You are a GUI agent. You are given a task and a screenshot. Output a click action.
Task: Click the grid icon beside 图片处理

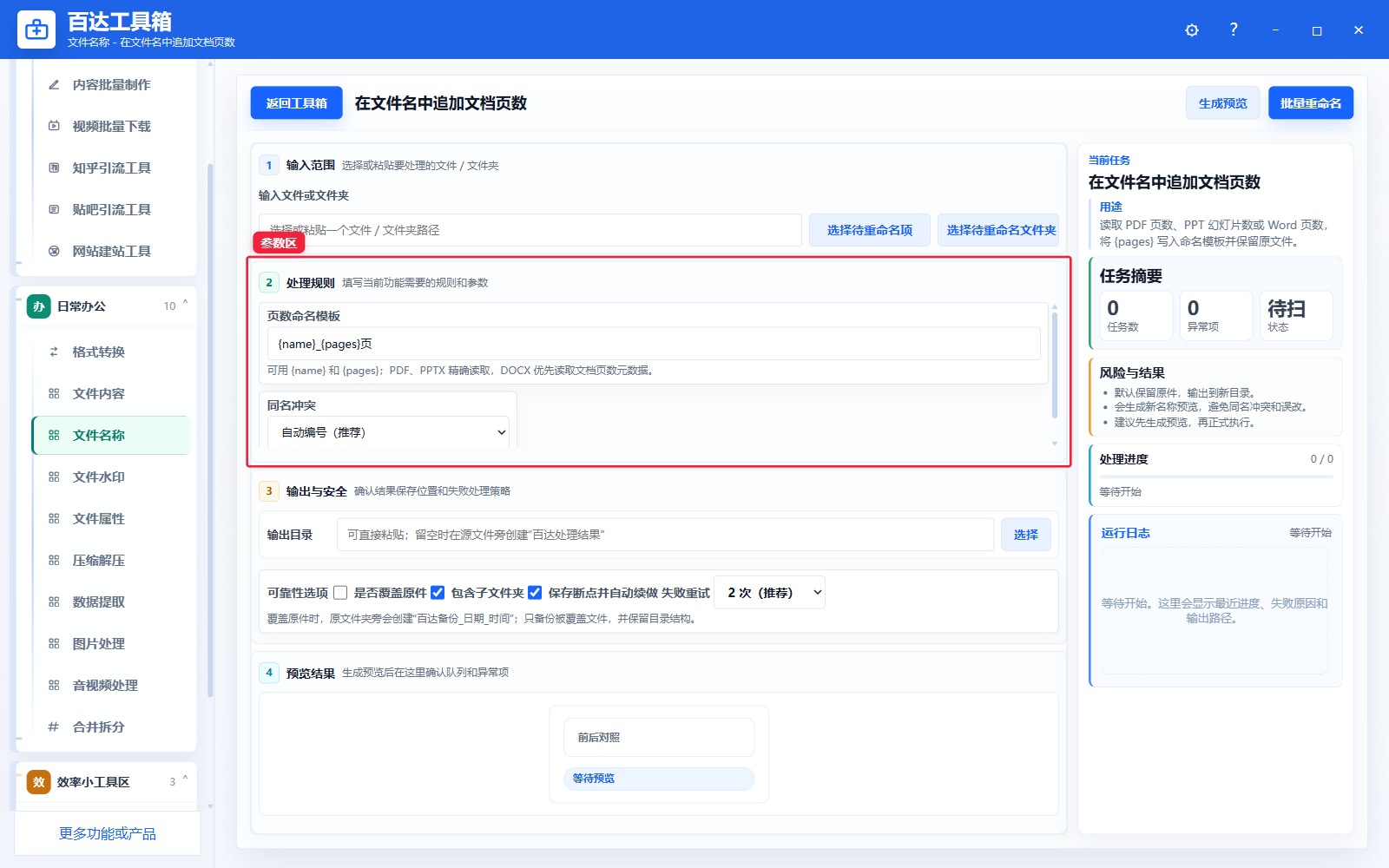point(54,644)
